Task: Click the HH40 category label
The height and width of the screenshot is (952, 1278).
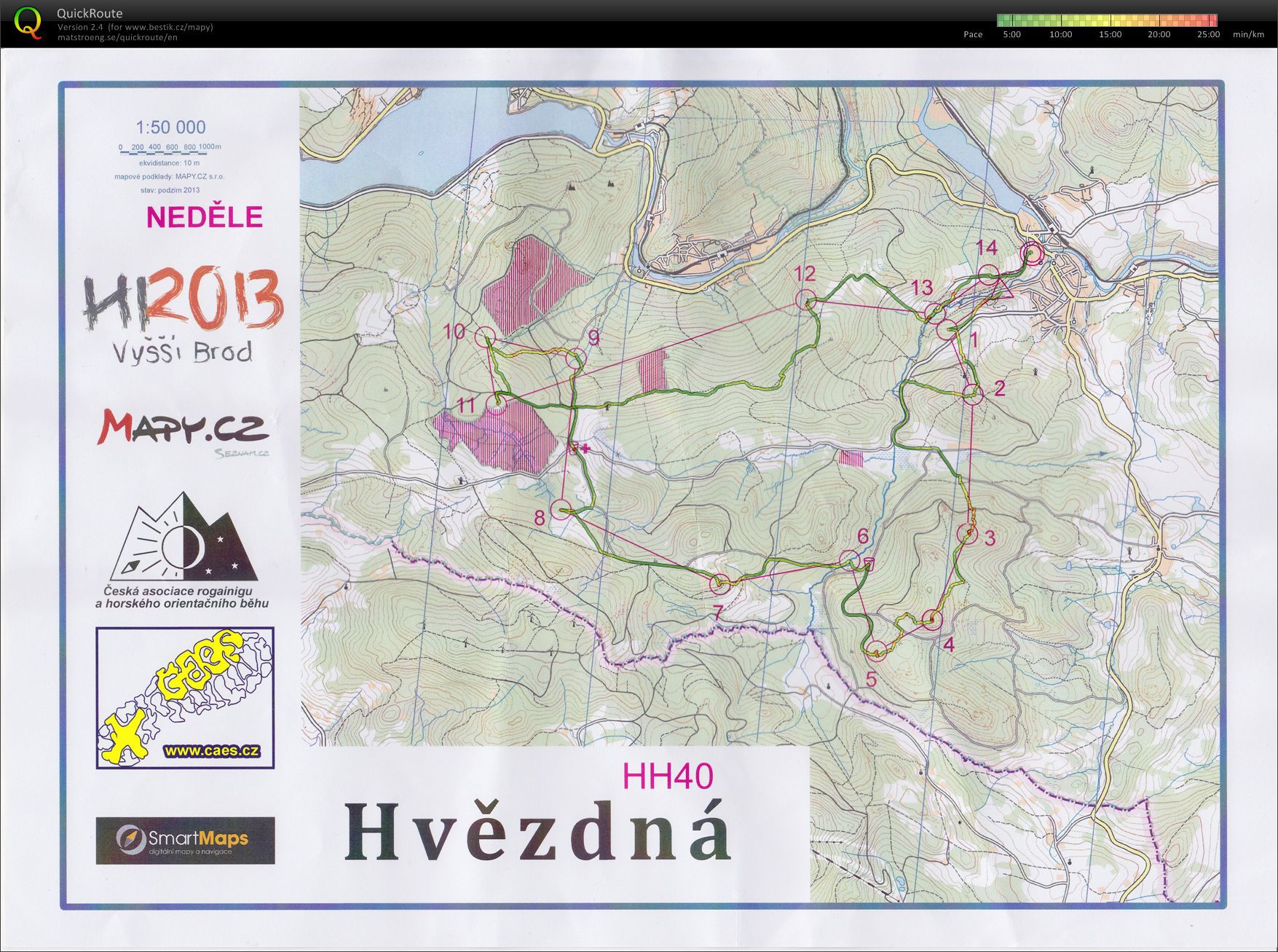Action: tap(668, 776)
